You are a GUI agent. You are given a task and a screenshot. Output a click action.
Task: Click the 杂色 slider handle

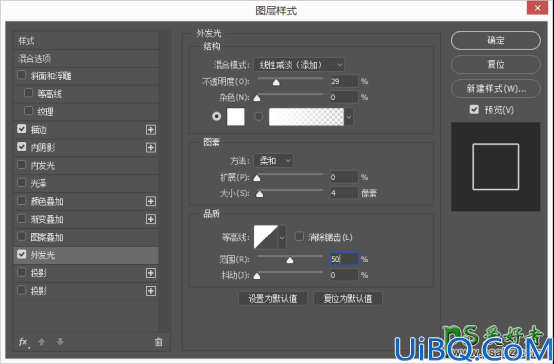257,98
